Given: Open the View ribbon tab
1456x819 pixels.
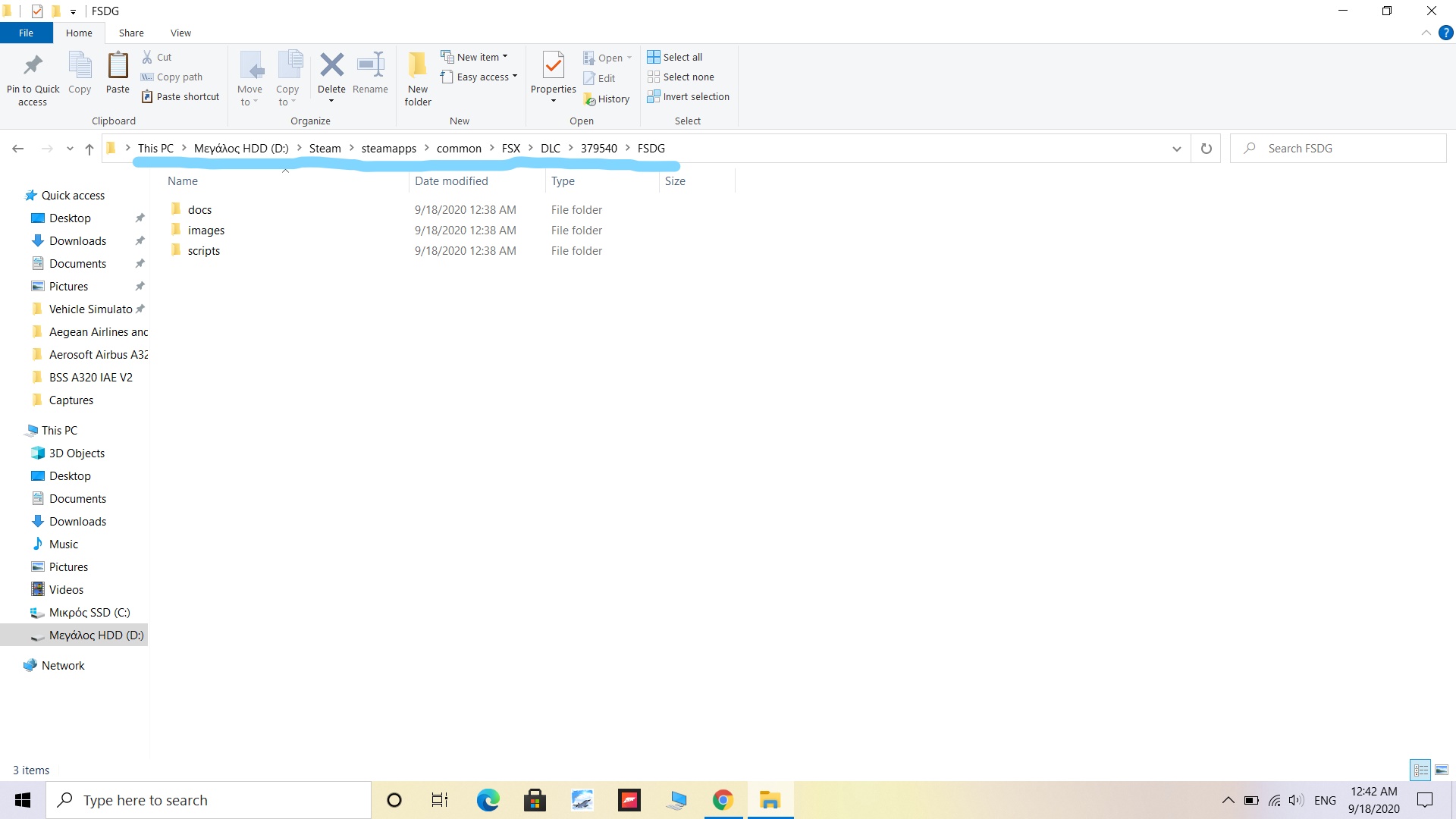Looking at the screenshot, I should click(180, 33).
